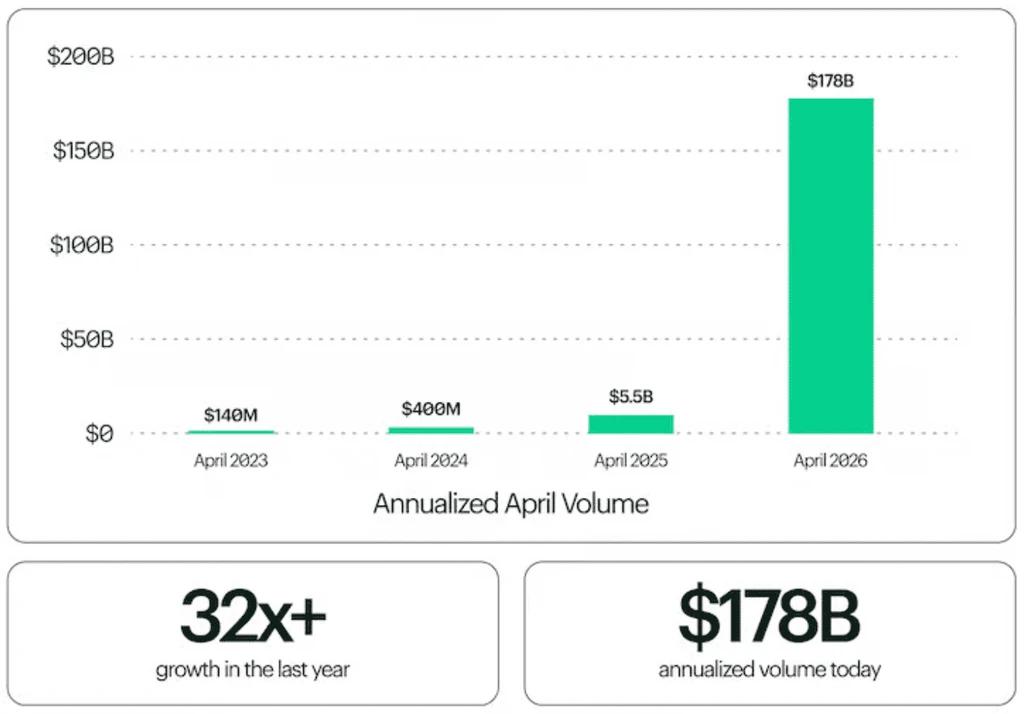Click the April 2023 thin bar
Screen dimensions: 1024x714
point(231,432)
